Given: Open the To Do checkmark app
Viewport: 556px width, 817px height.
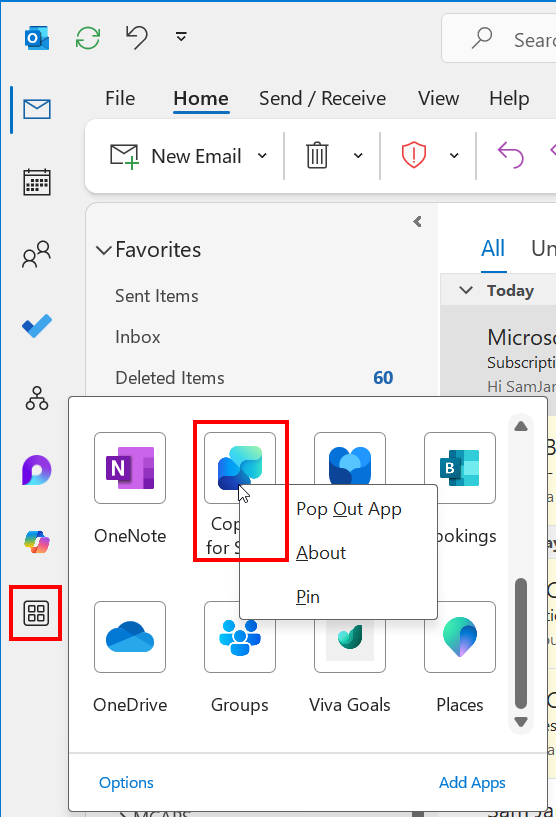Looking at the screenshot, I should (37, 326).
